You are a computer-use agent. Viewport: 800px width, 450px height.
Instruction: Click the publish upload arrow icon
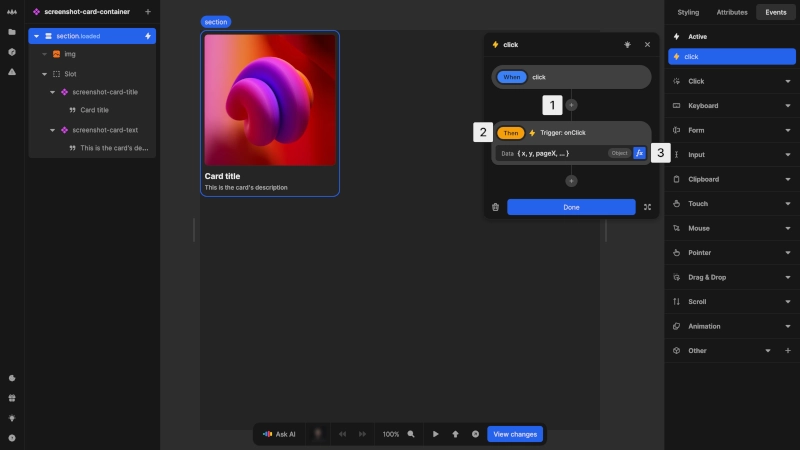click(x=455, y=434)
